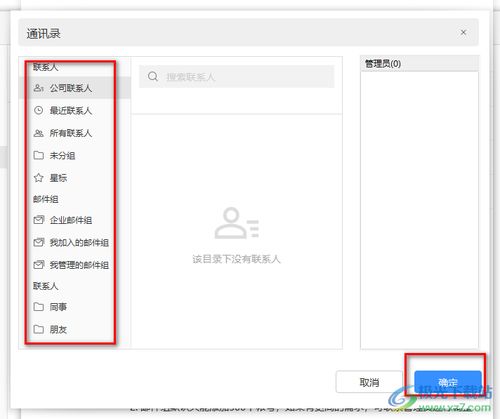The width and height of the screenshot is (500, 419).
Task: Click the person icon beside 公司联系人
Action: coord(39,88)
